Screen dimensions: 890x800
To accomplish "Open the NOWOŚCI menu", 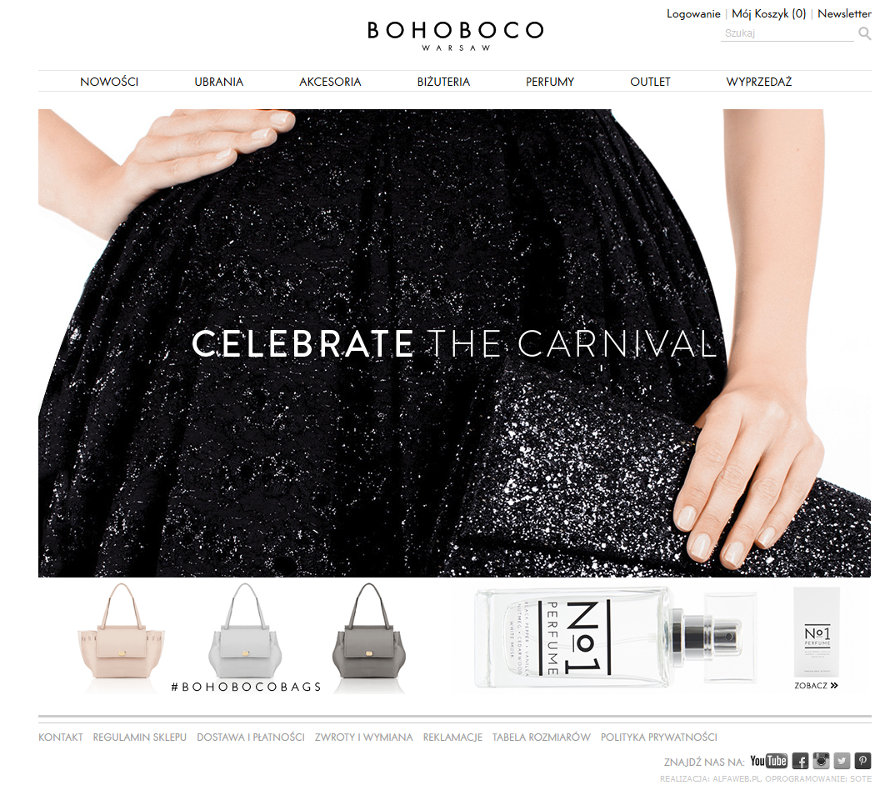I will (x=109, y=82).
